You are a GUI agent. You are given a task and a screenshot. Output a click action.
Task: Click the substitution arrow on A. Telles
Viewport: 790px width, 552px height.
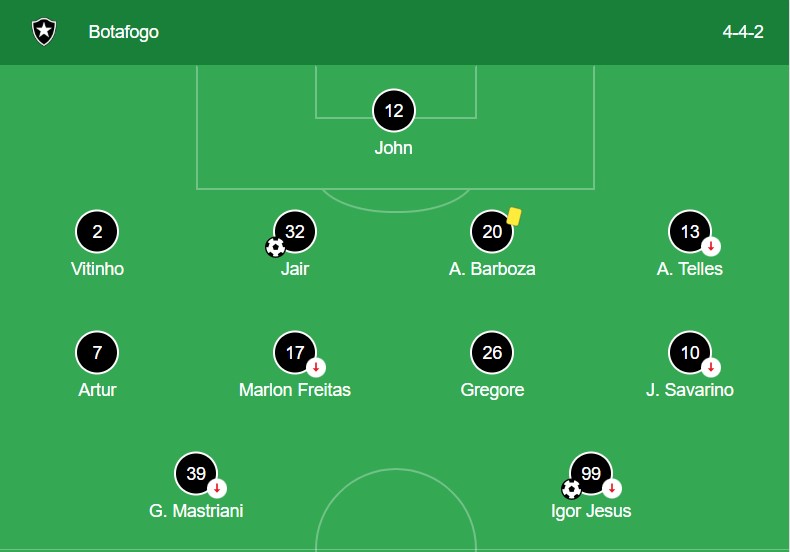click(711, 246)
